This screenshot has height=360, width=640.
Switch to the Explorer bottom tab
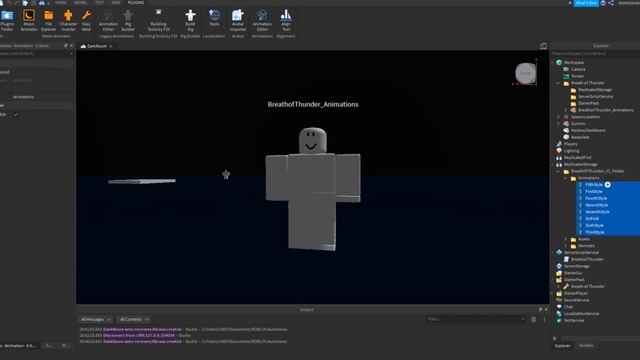(x=562, y=346)
